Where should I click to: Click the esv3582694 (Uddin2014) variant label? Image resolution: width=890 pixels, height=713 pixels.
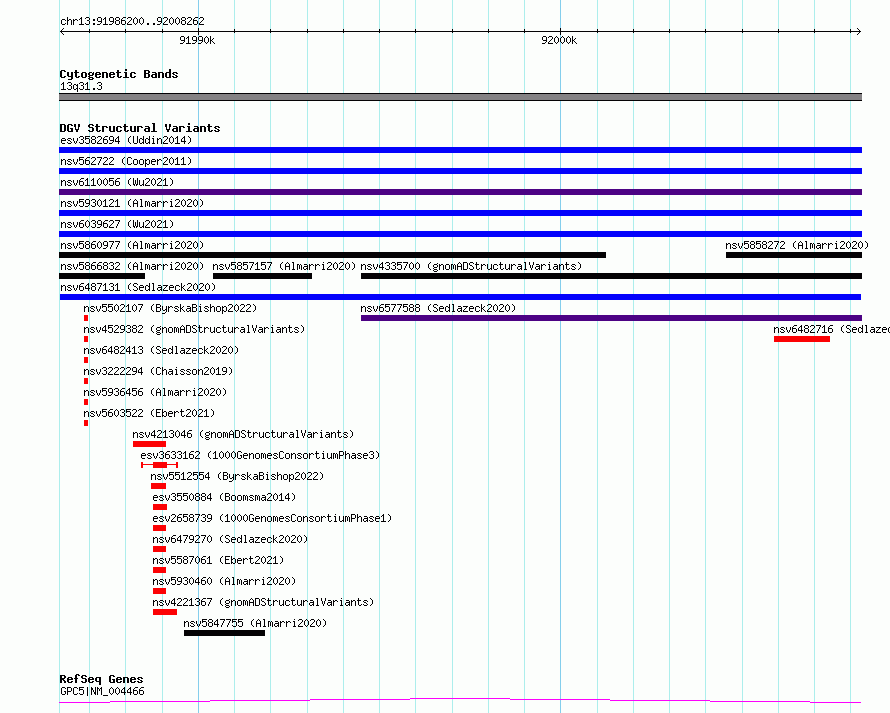[x=126, y=140]
